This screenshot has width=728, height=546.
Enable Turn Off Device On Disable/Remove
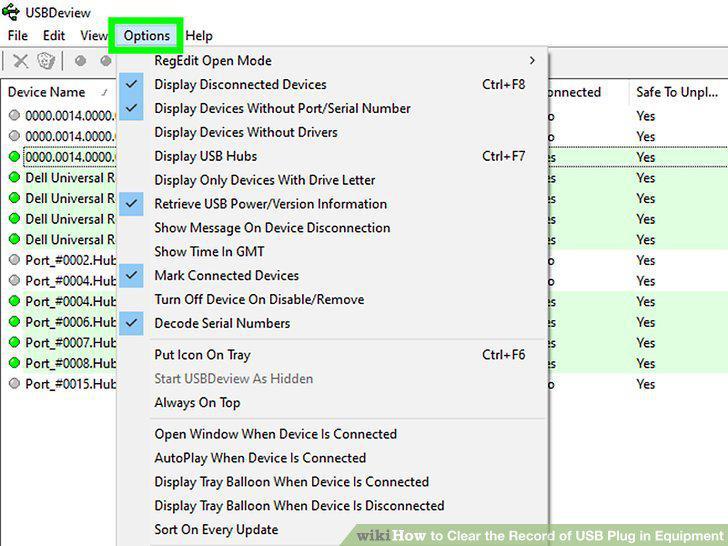coord(332,299)
